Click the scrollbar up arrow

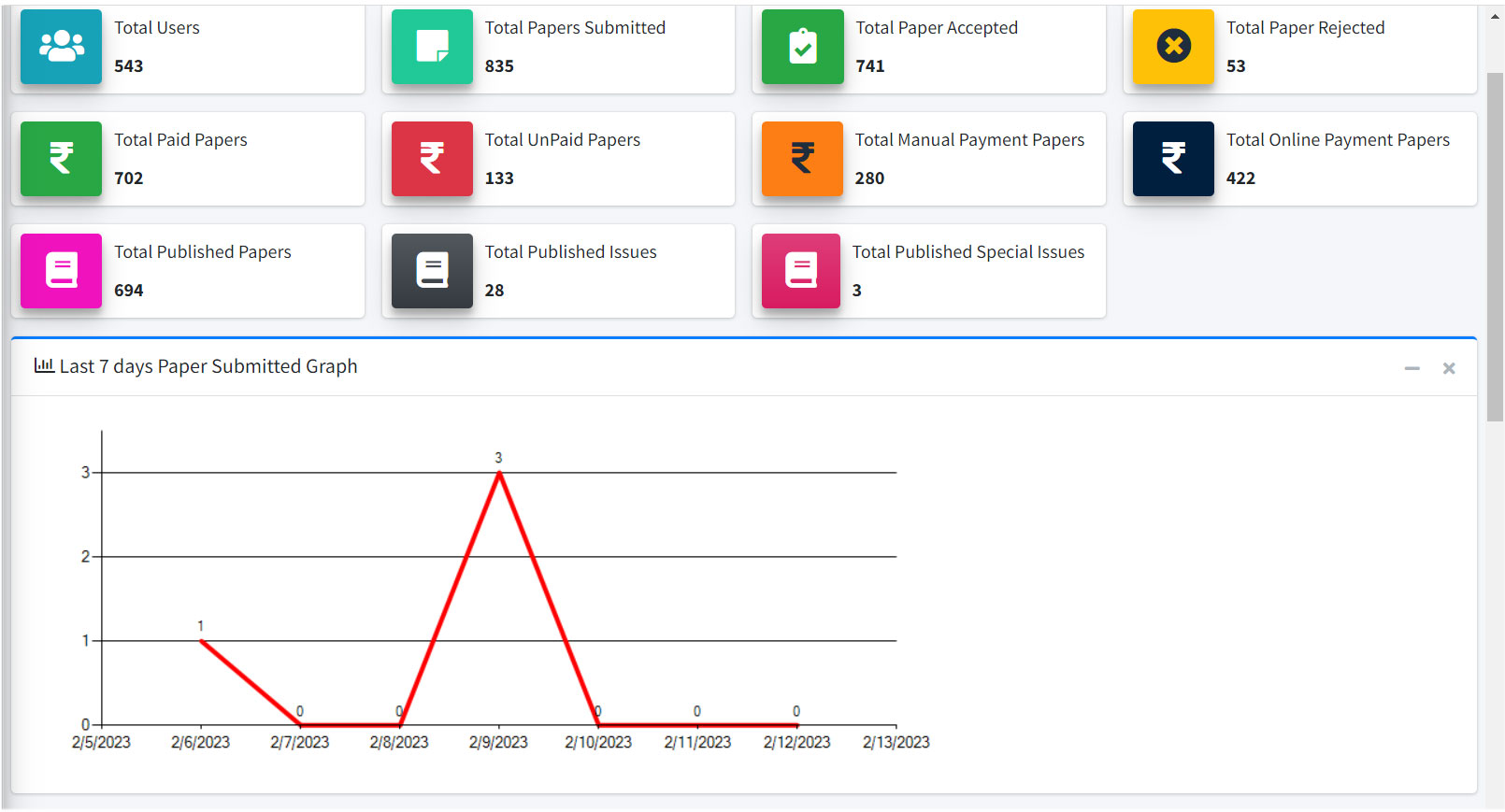point(1495,17)
